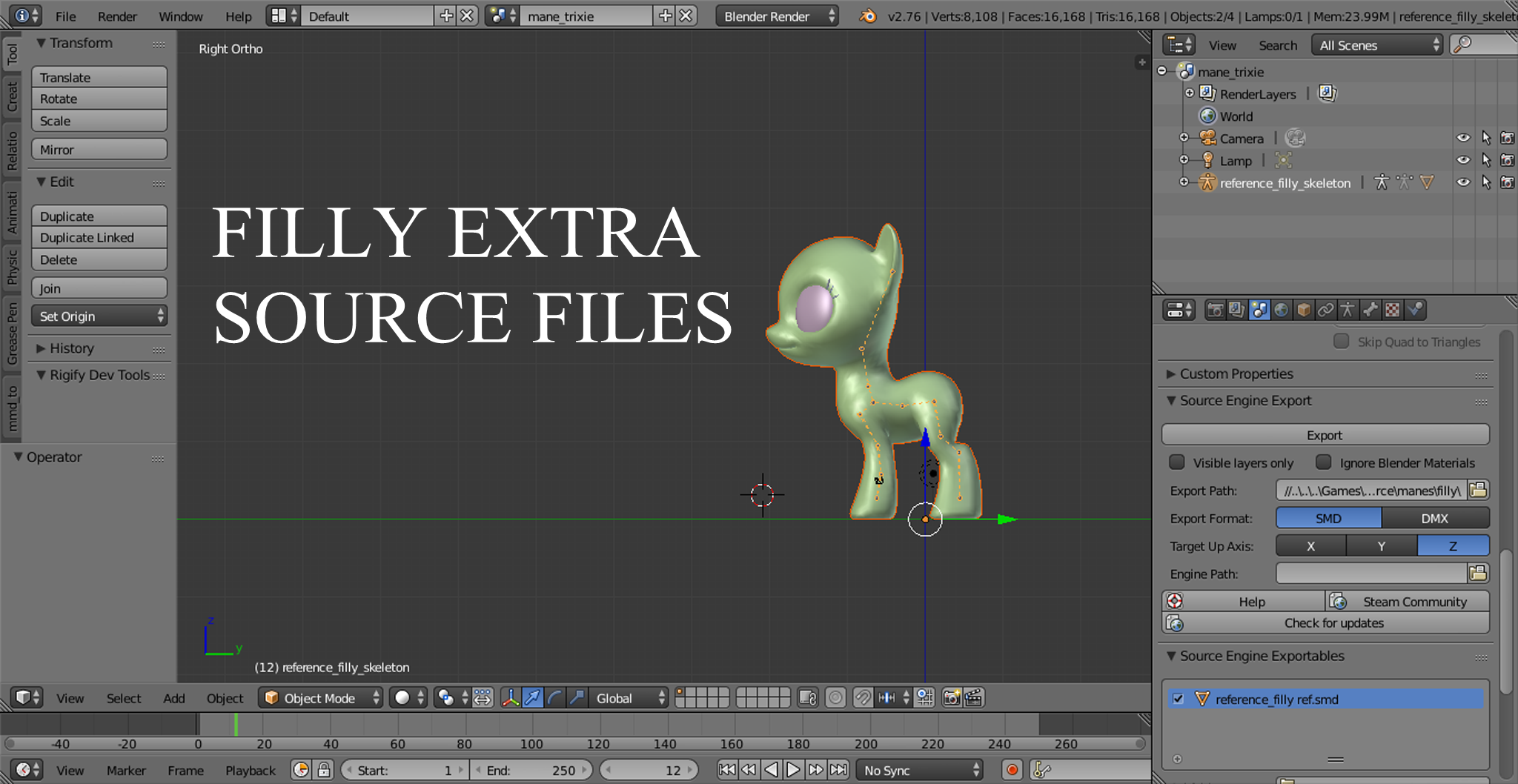The height and width of the screenshot is (784, 1518).
Task: Open the Armature data properties tab
Action: (x=1348, y=310)
